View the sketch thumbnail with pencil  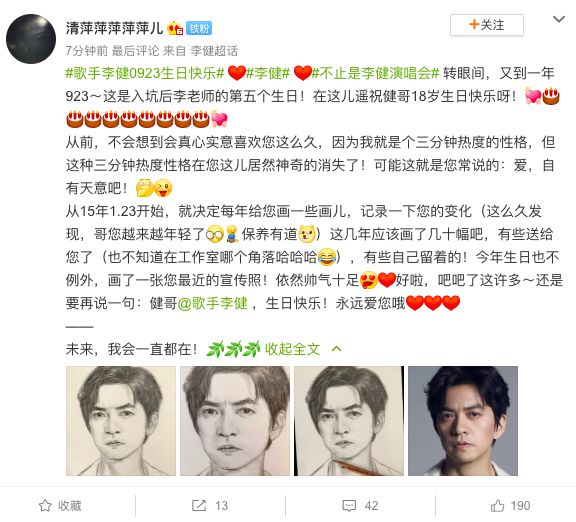pos(349,421)
